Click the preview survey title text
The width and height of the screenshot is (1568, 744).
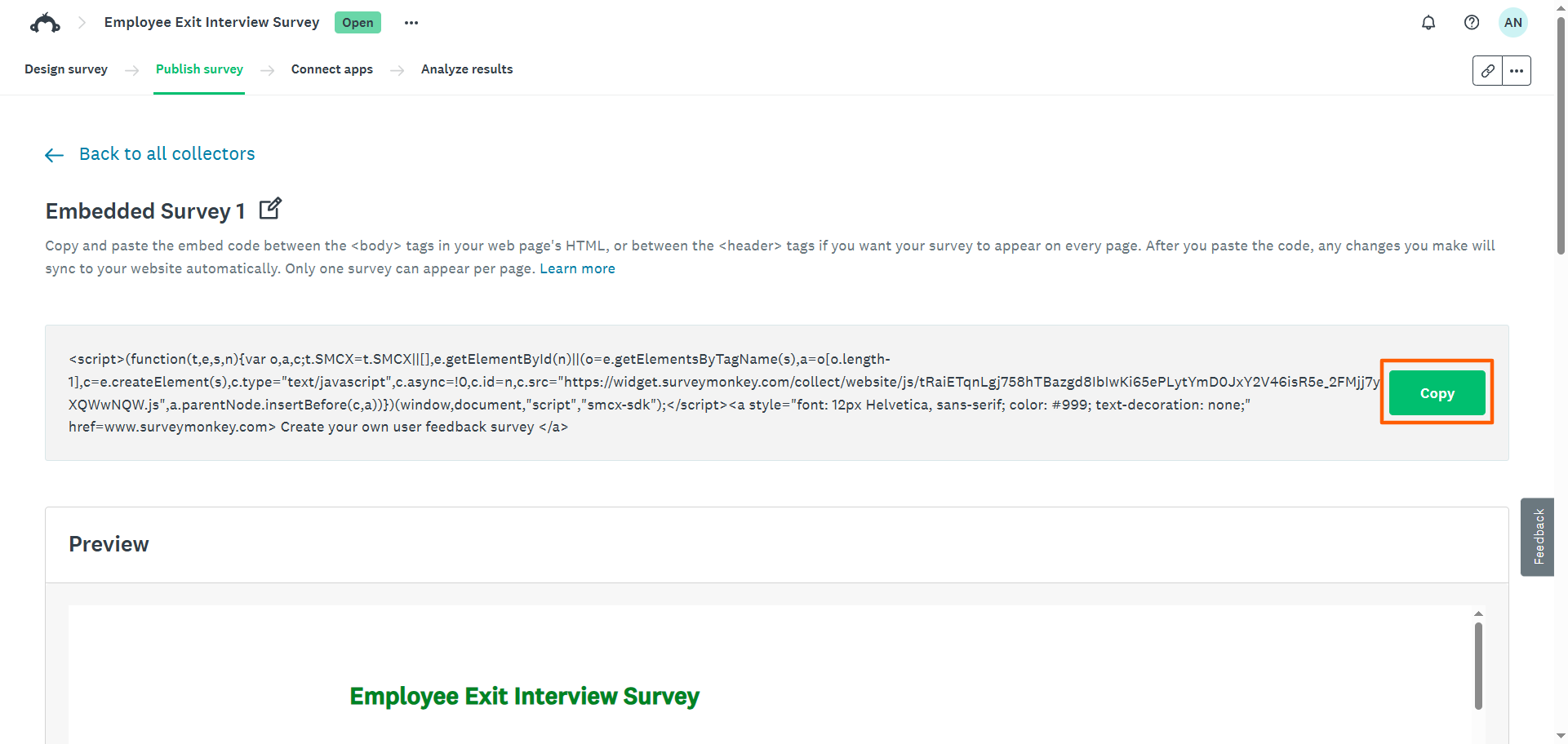(524, 696)
